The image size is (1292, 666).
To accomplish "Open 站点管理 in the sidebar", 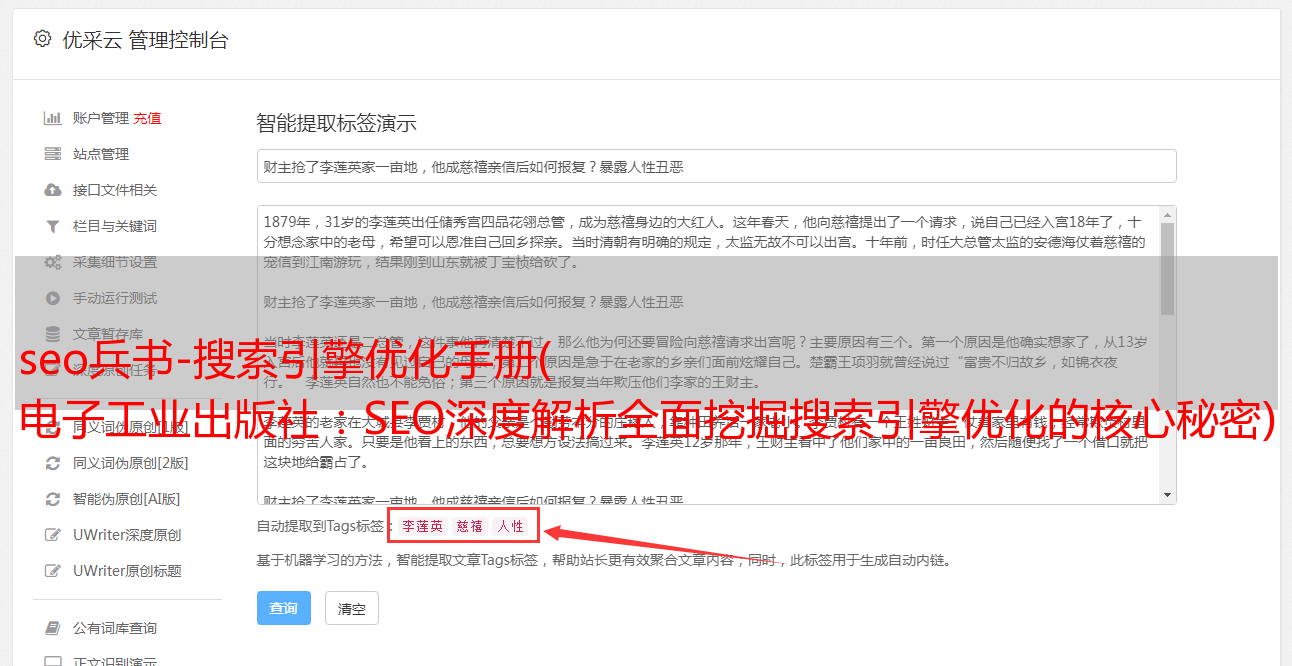I will [x=101, y=154].
